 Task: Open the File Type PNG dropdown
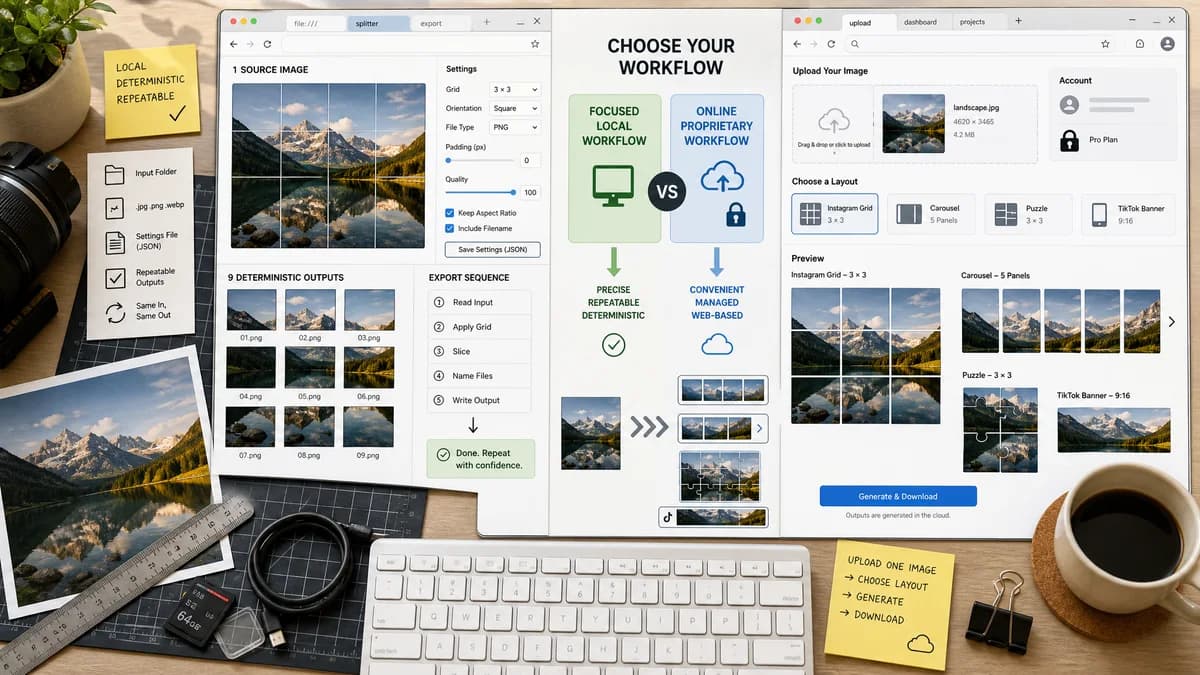click(x=515, y=127)
